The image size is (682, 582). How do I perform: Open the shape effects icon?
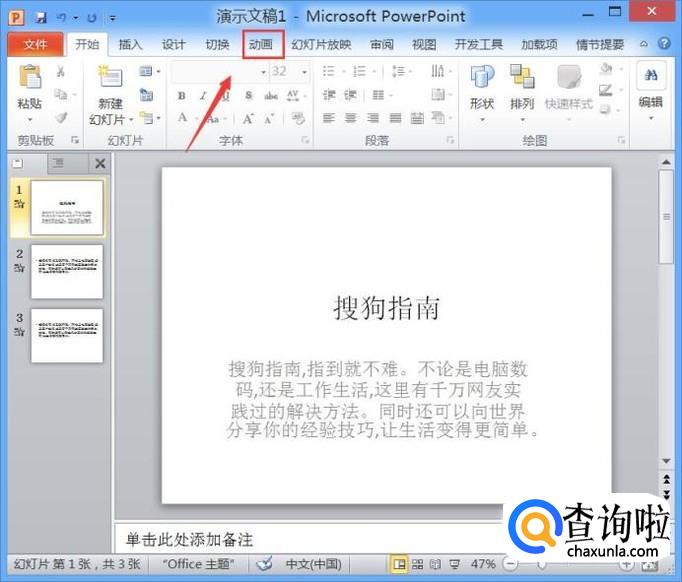click(x=605, y=109)
